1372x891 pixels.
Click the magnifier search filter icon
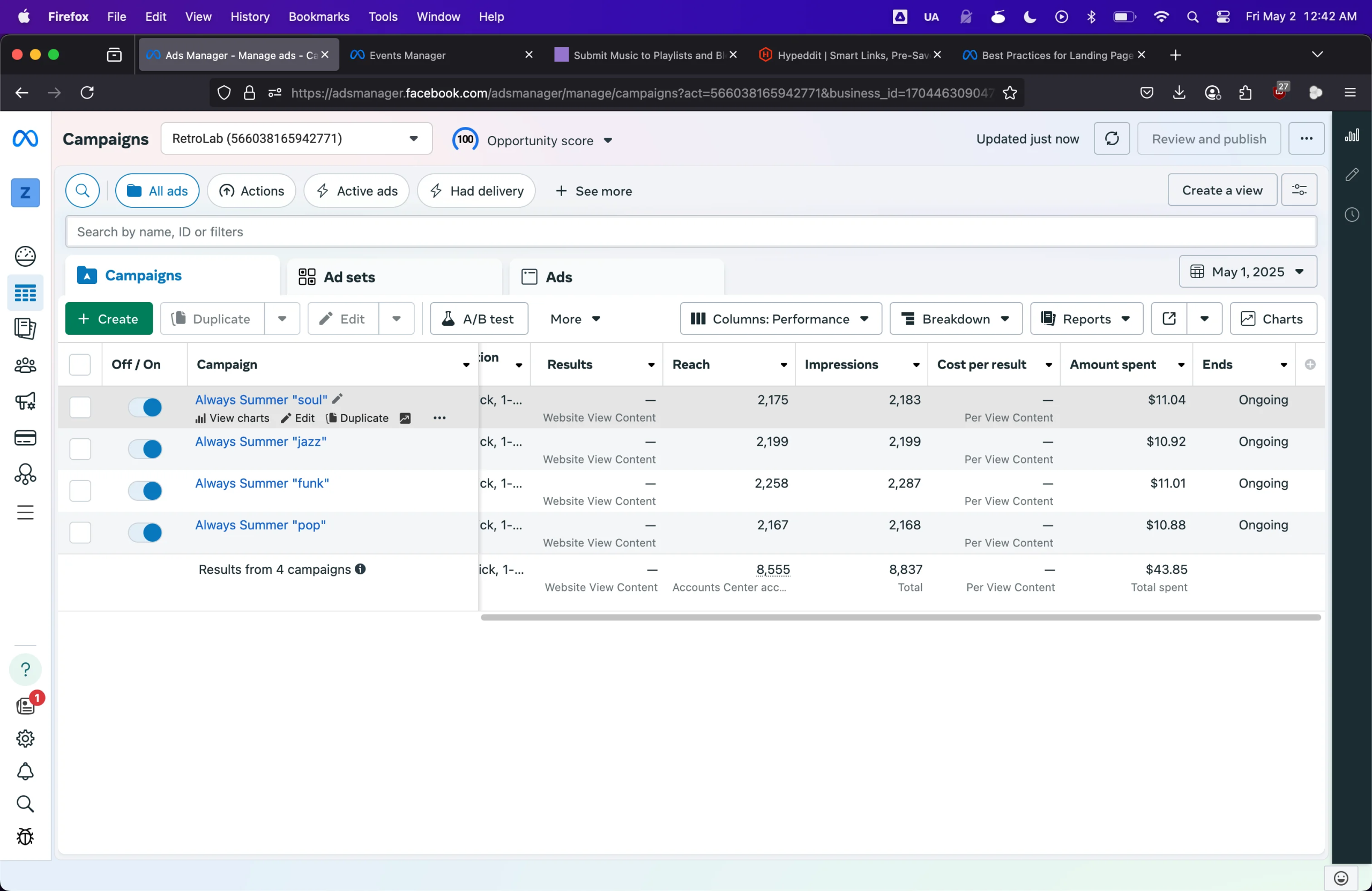click(83, 191)
